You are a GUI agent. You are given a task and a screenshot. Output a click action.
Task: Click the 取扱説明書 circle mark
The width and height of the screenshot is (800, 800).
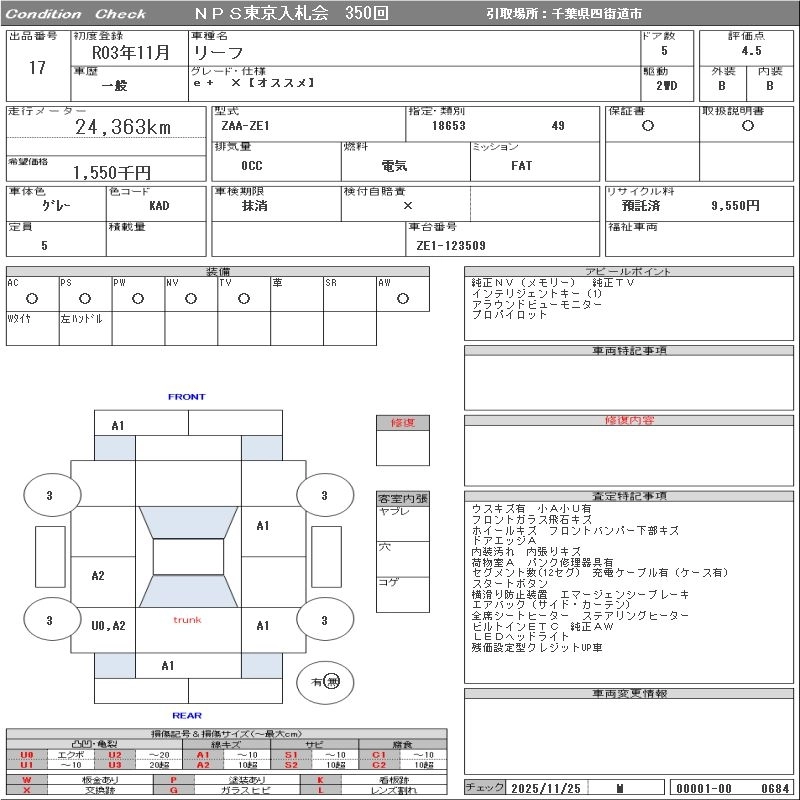click(747, 126)
